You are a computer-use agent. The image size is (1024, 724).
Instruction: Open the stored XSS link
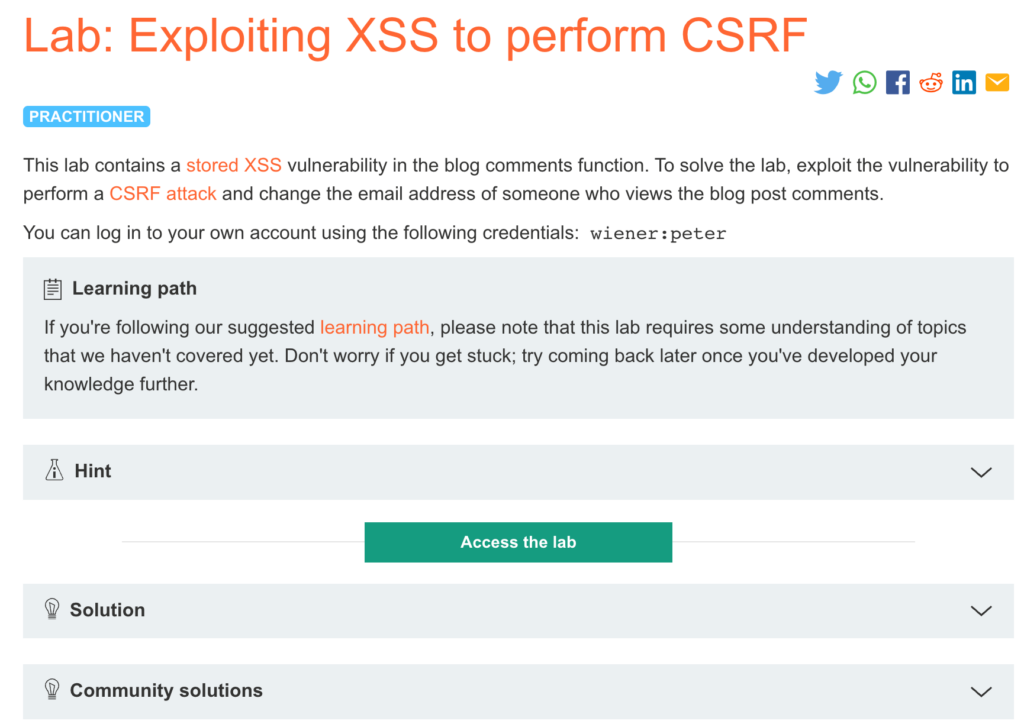[234, 165]
